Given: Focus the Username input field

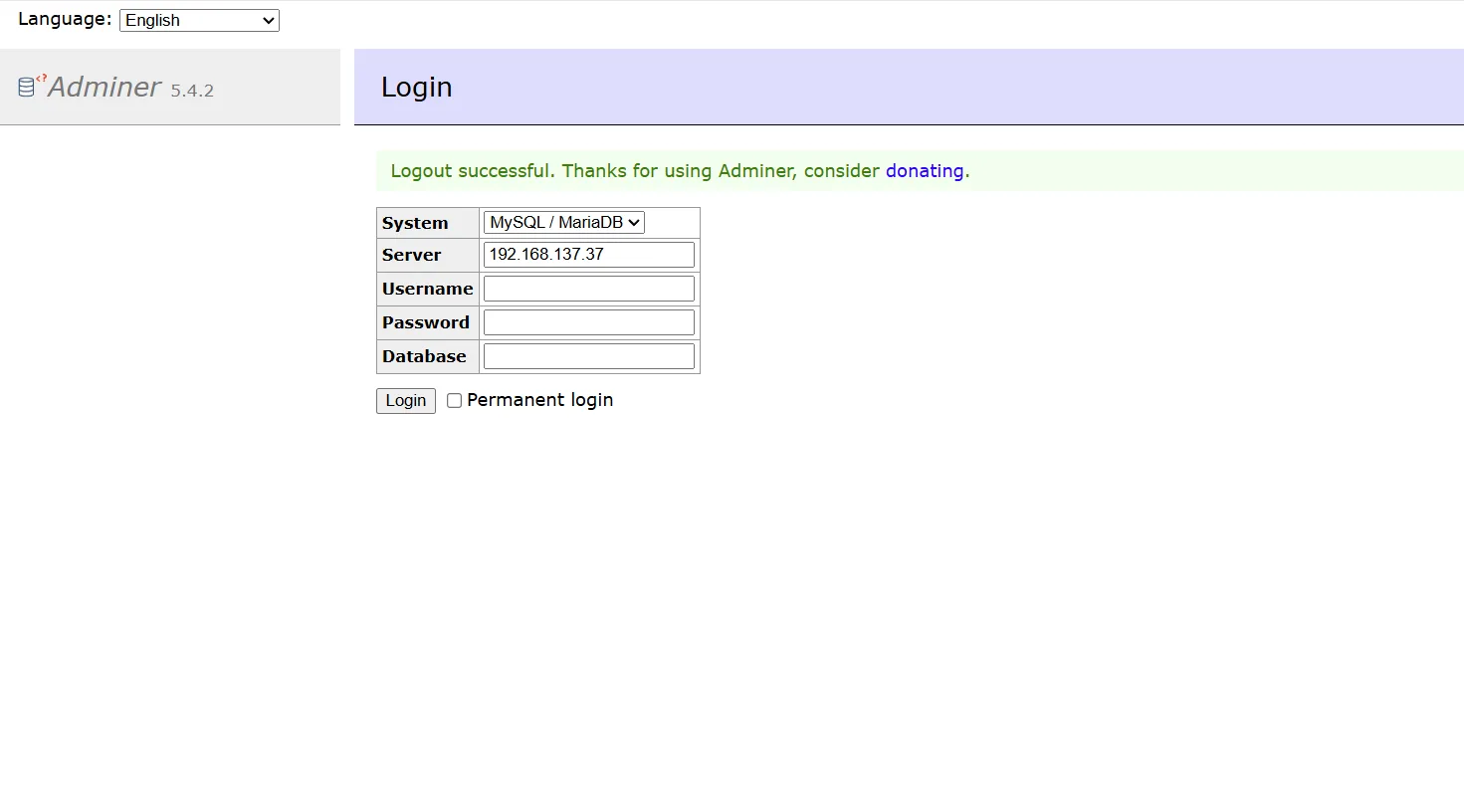Looking at the screenshot, I should pos(589,289).
